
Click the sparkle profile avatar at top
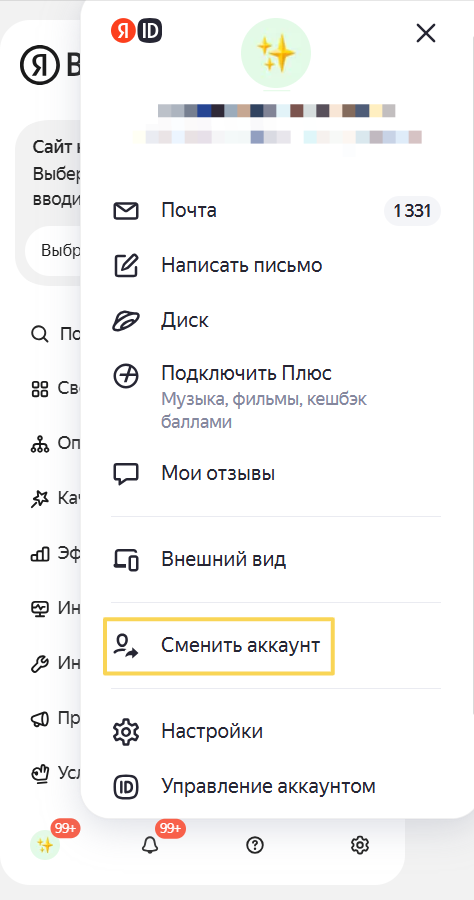(275, 54)
